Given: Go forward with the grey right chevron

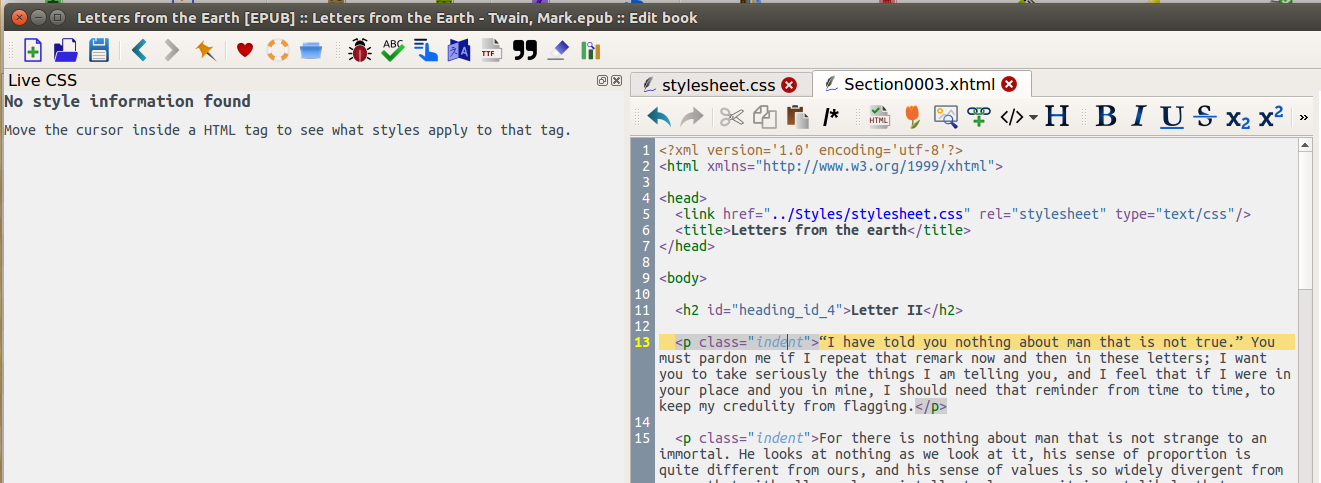Looking at the screenshot, I should pyautogui.click(x=172, y=50).
